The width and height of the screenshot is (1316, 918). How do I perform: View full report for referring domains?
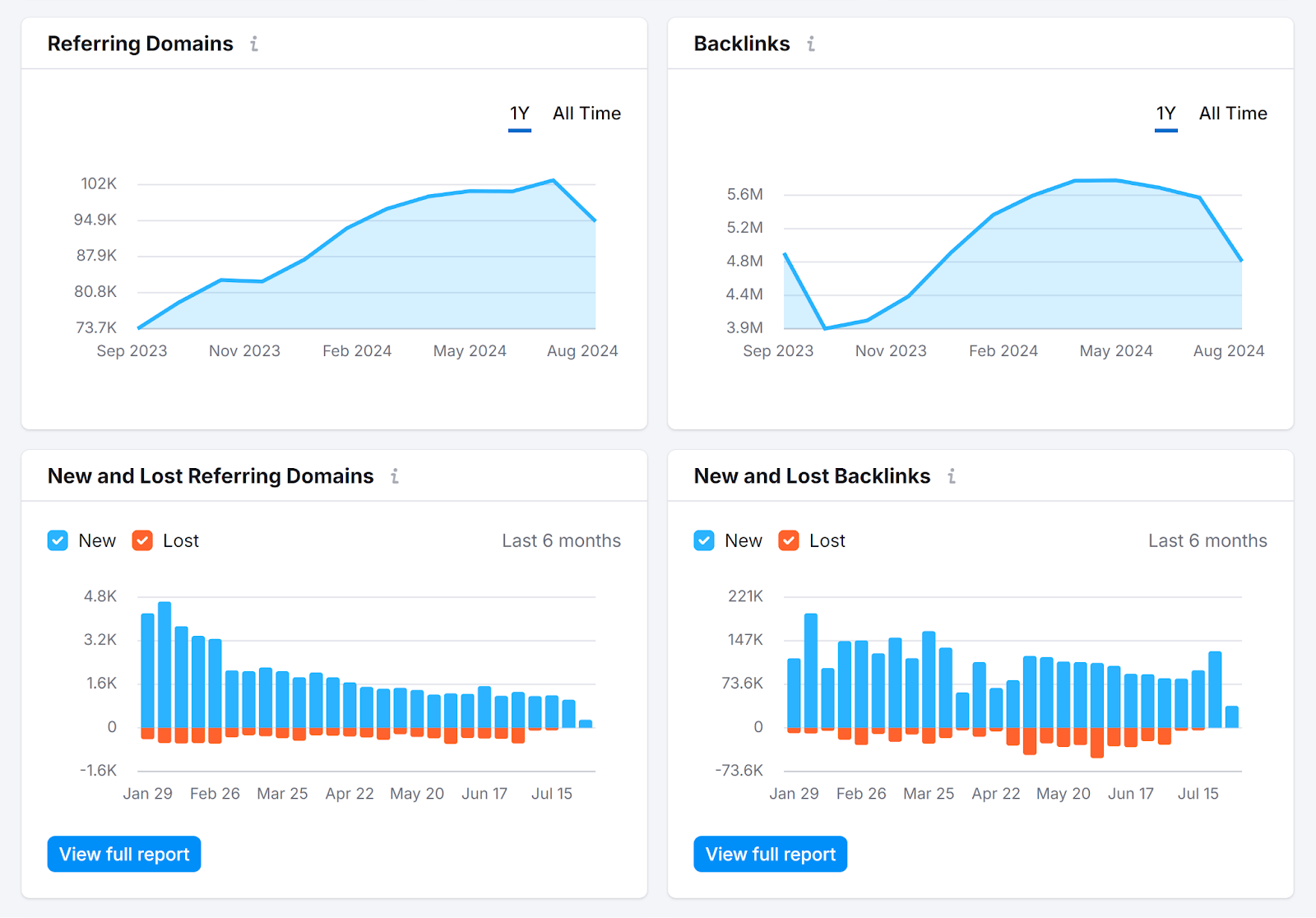(x=123, y=854)
